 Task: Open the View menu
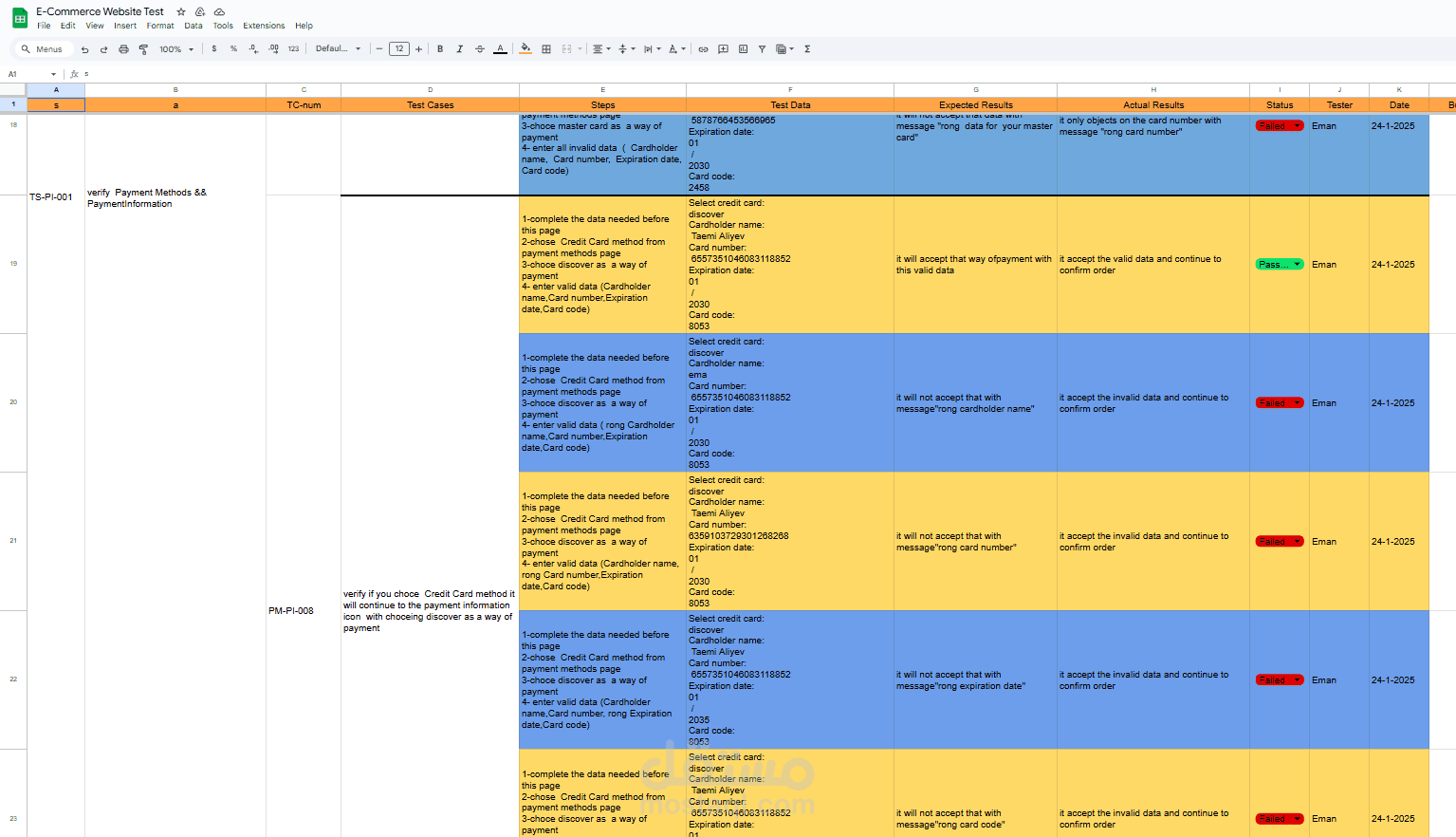pyautogui.click(x=95, y=26)
